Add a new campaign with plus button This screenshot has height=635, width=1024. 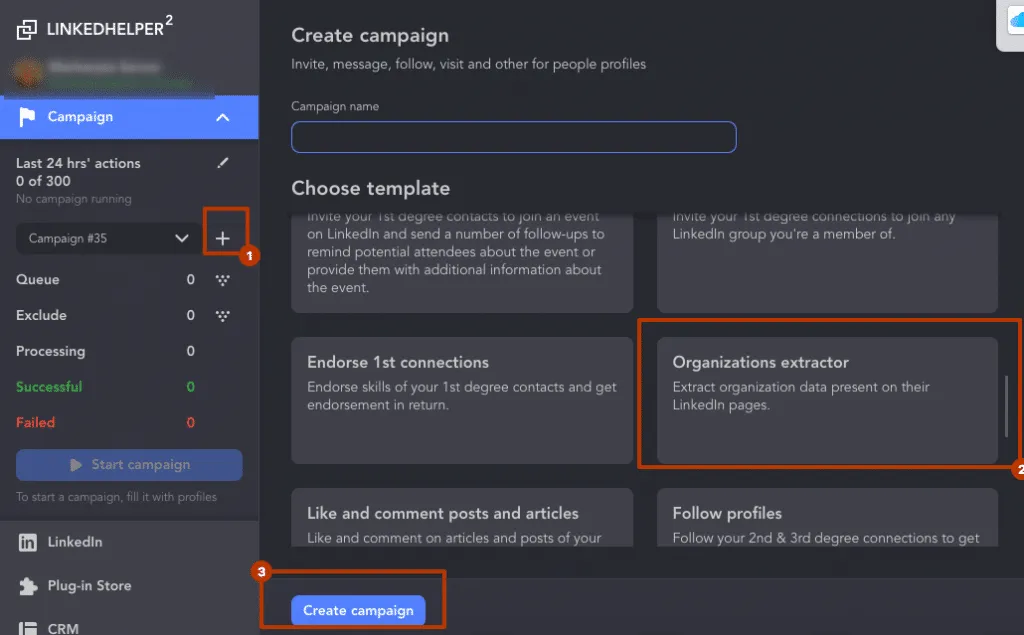pos(223,238)
